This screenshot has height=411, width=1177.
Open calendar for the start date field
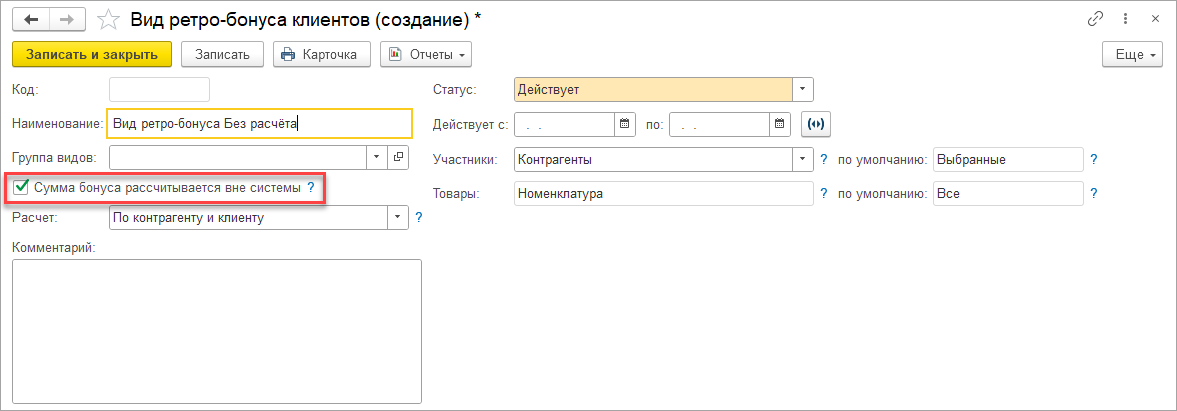coord(626,124)
